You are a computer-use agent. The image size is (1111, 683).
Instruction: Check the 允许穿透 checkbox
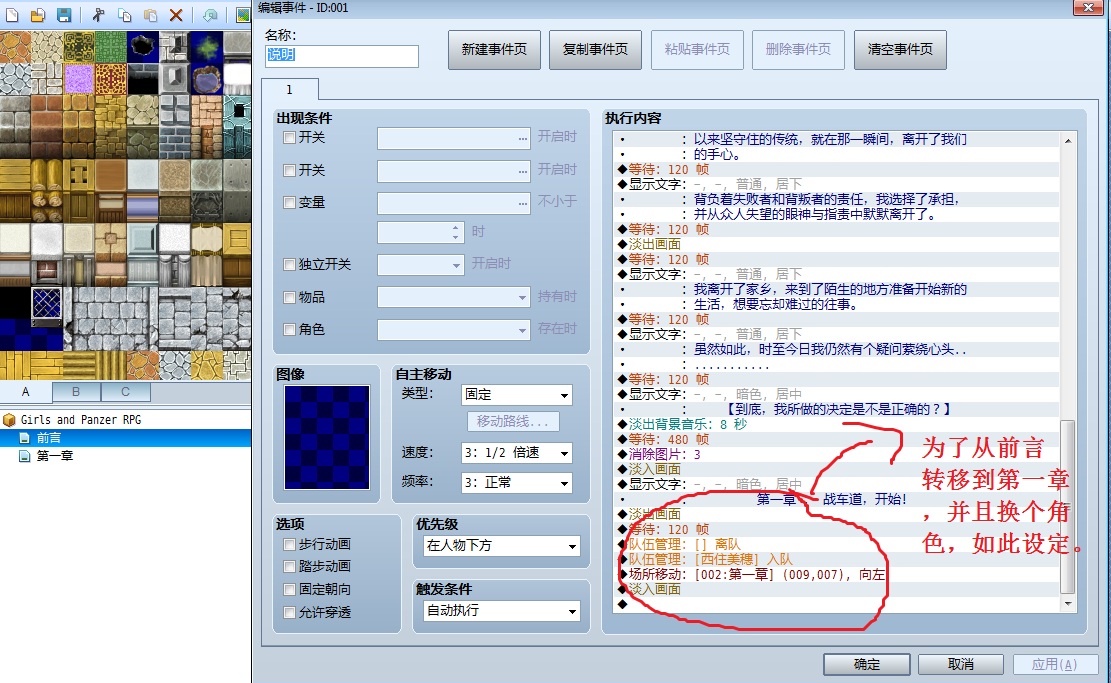(x=289, y=612)
